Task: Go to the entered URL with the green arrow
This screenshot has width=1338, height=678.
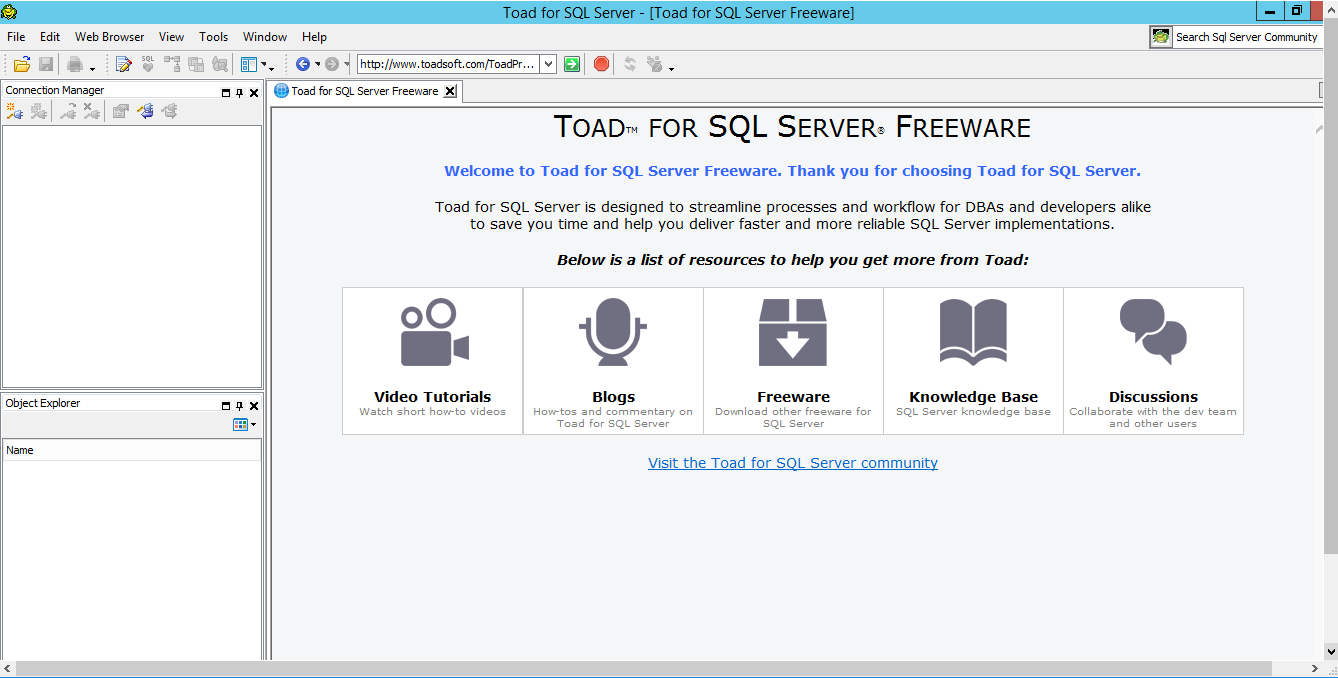Action: tap(571, 63)
